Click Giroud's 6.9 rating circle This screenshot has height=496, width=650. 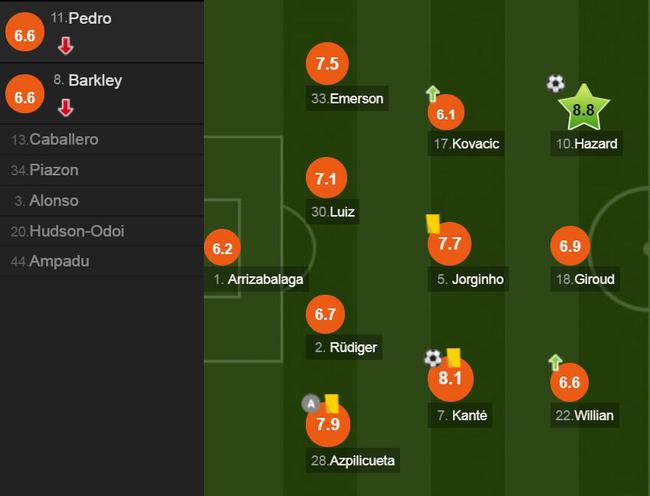pyautogui.click(x=570, y=246)
